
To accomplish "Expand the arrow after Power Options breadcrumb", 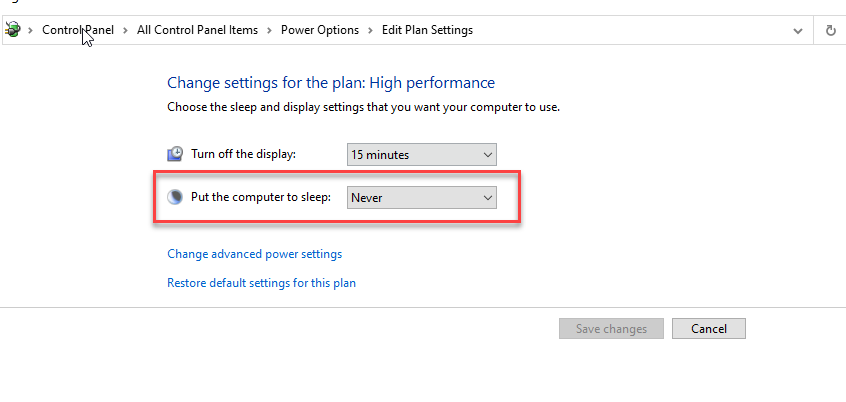I will click(x=370, y=30).
